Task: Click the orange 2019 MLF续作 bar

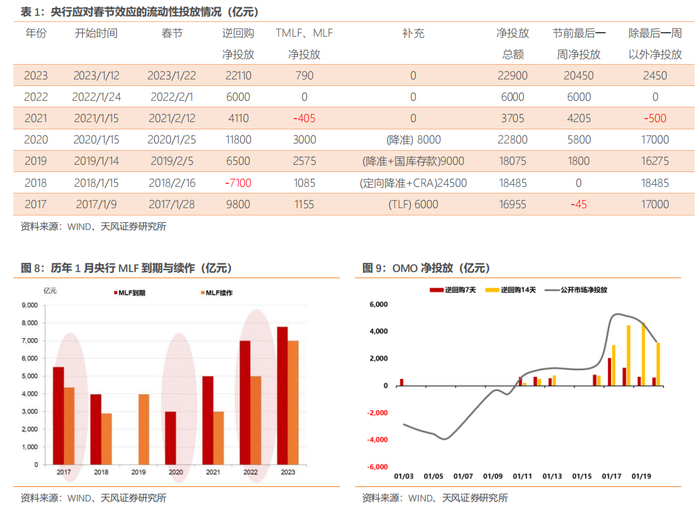Action: point(144,429)
